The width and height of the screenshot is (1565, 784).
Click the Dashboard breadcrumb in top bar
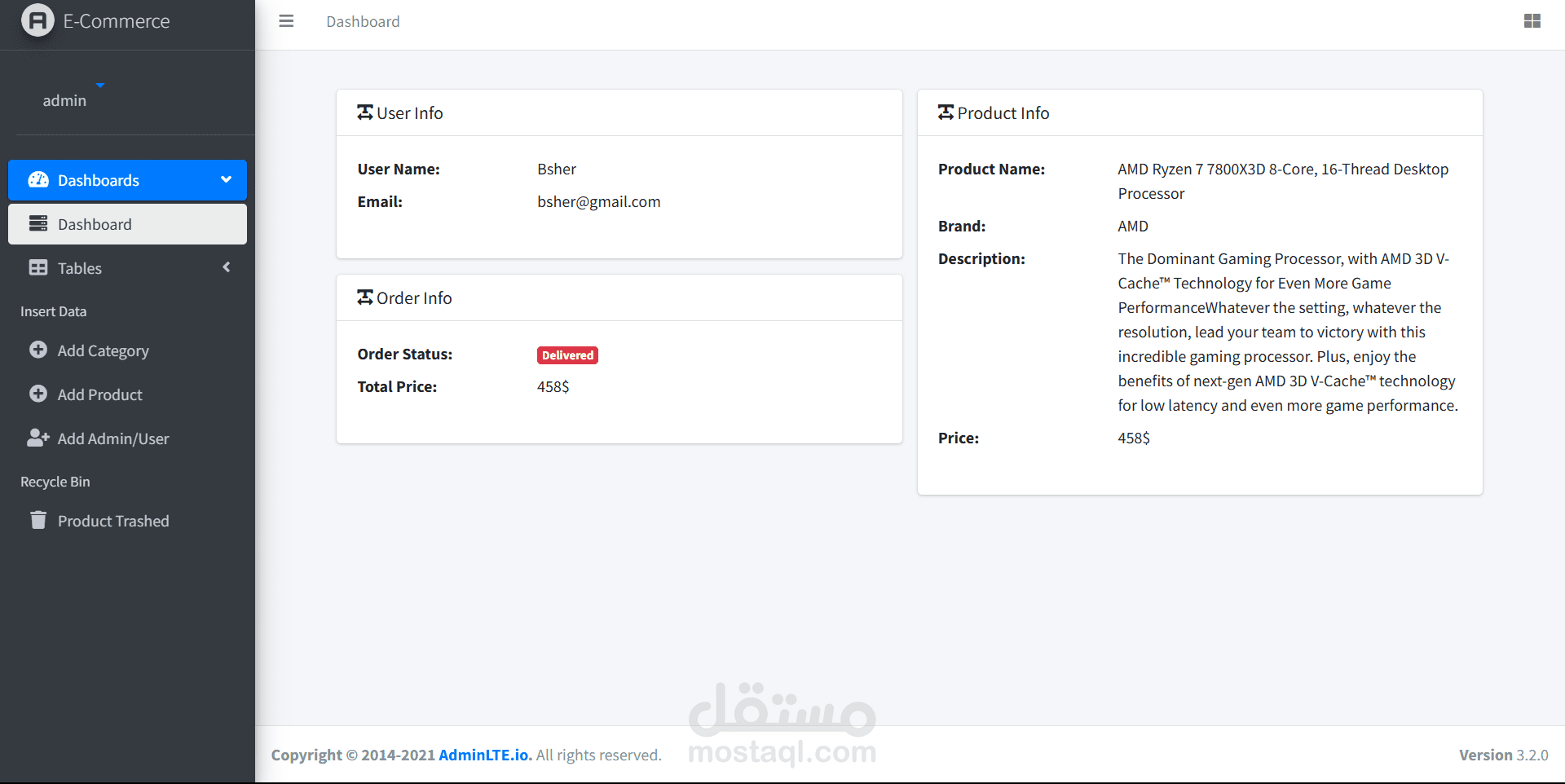(x=363, y=22)
